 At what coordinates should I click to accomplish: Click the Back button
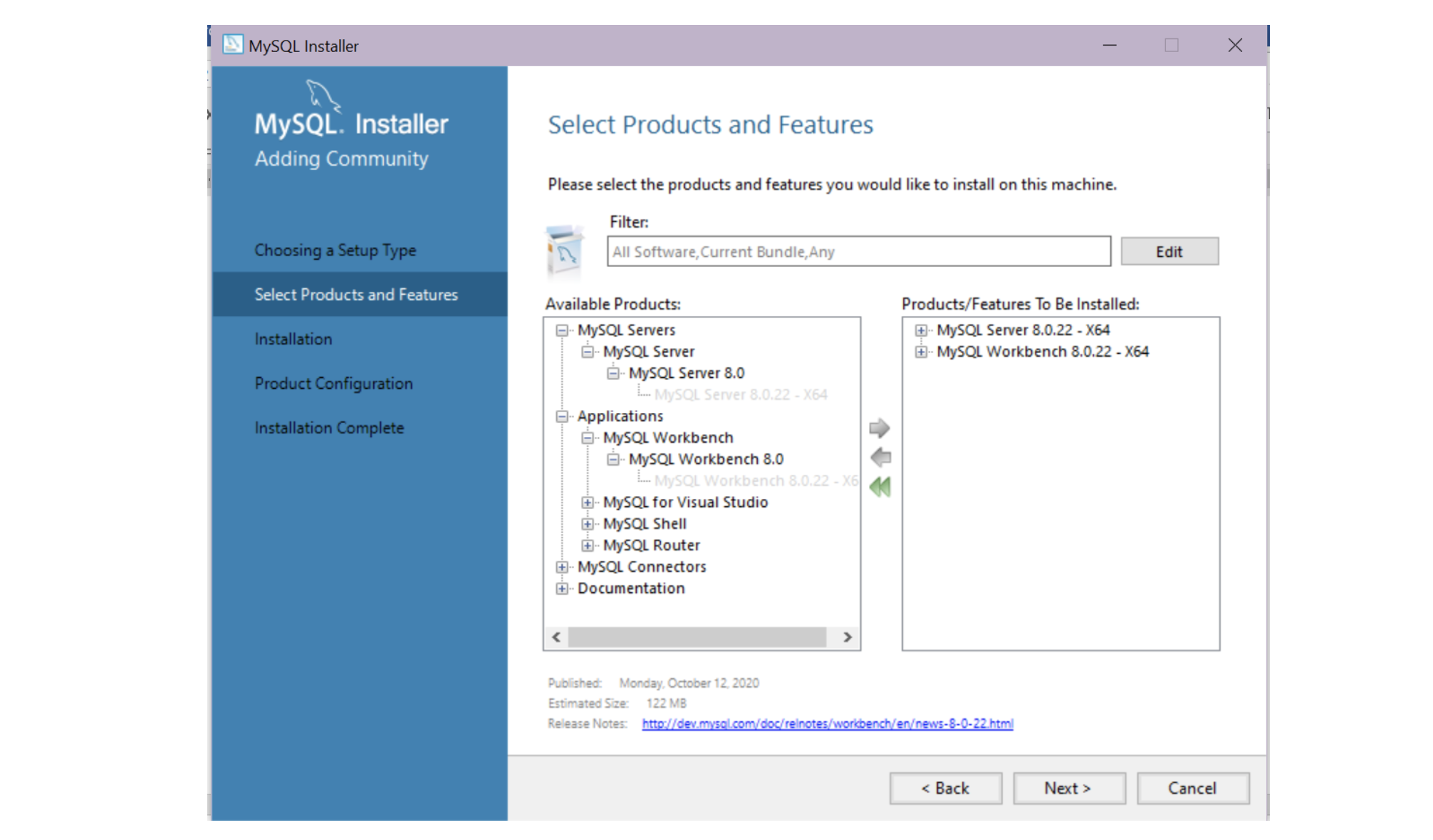pyautogui.click(x=945, y=788)
